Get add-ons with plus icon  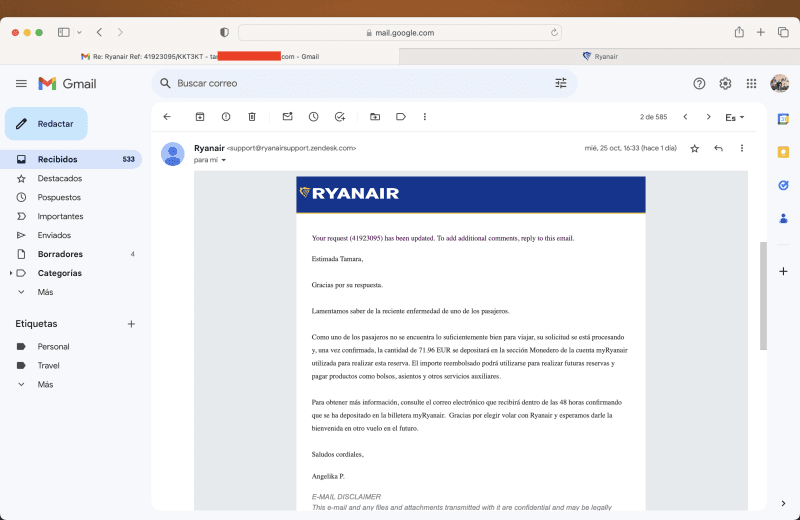click(783, 271)
